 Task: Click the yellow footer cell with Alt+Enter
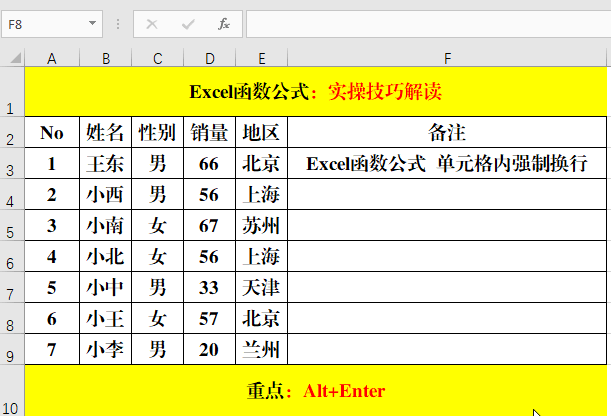click(315, 391)
